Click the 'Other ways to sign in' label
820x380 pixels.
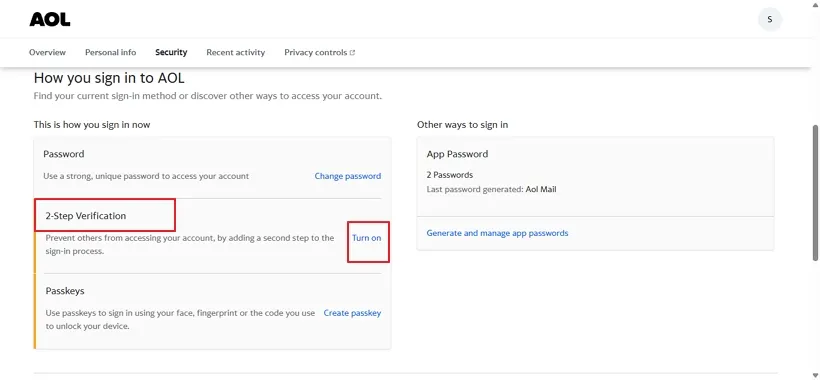[x=462, y=125]
